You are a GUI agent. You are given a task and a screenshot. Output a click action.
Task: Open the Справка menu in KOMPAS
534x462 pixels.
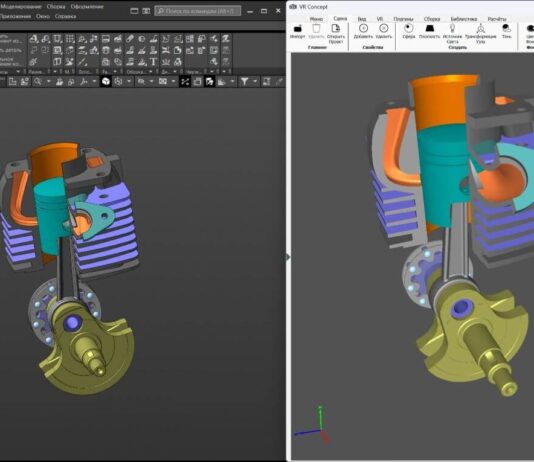(x=65, y=16)
